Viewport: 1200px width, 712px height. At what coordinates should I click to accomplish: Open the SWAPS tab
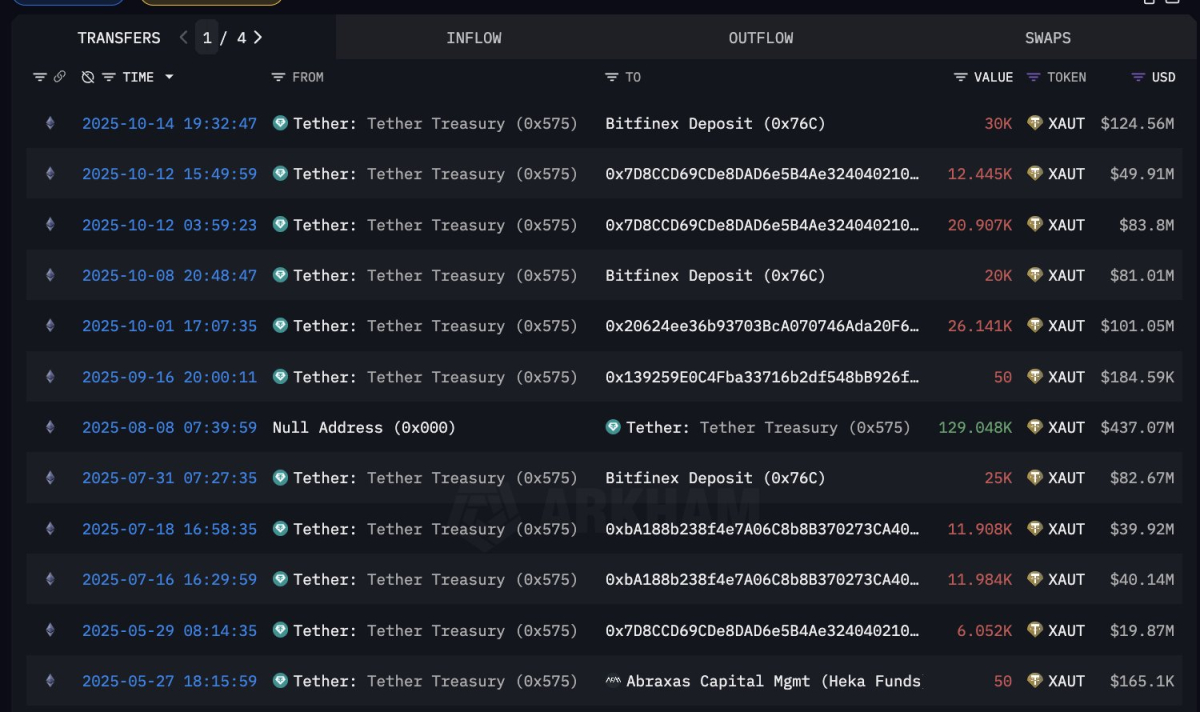pos(1048,38)
